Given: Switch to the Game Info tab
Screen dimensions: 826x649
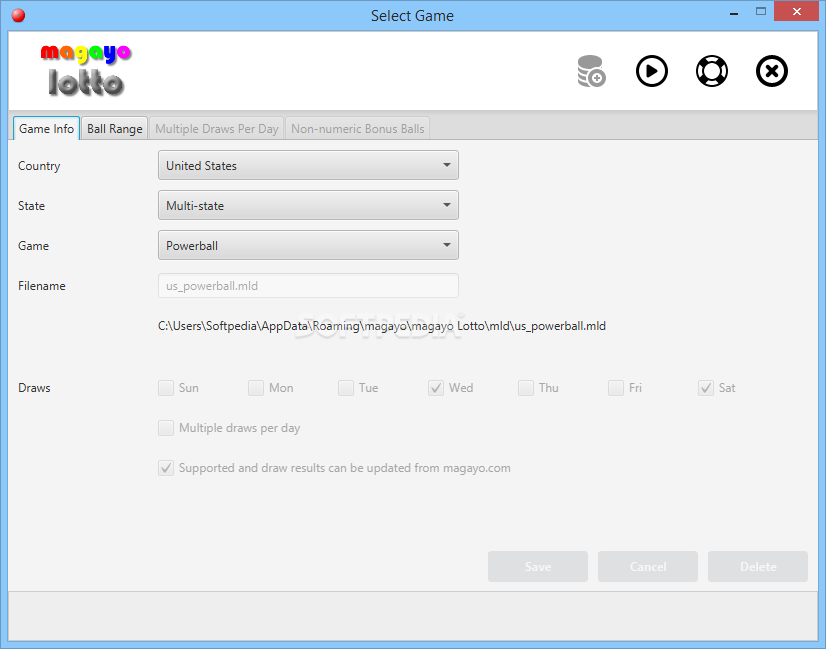Looking at the screenshot, I should (46, 129).
